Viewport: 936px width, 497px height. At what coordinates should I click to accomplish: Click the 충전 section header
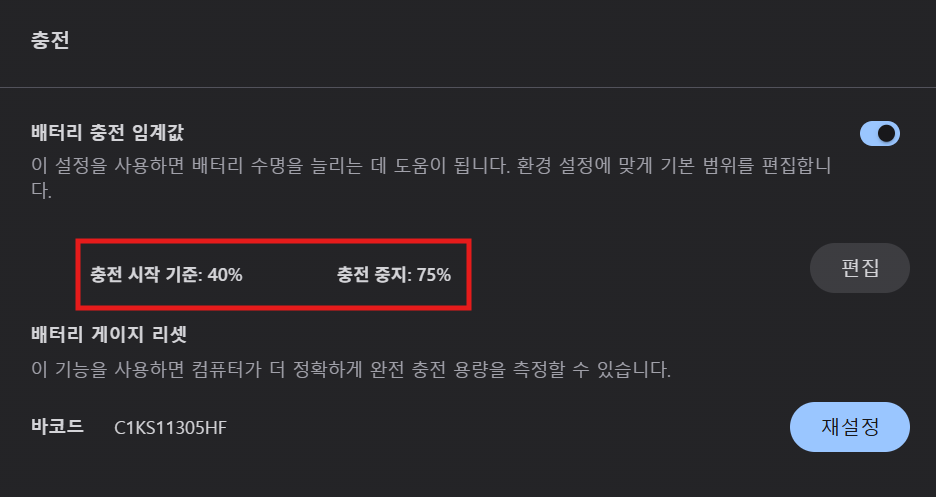[x=49, y=41]
